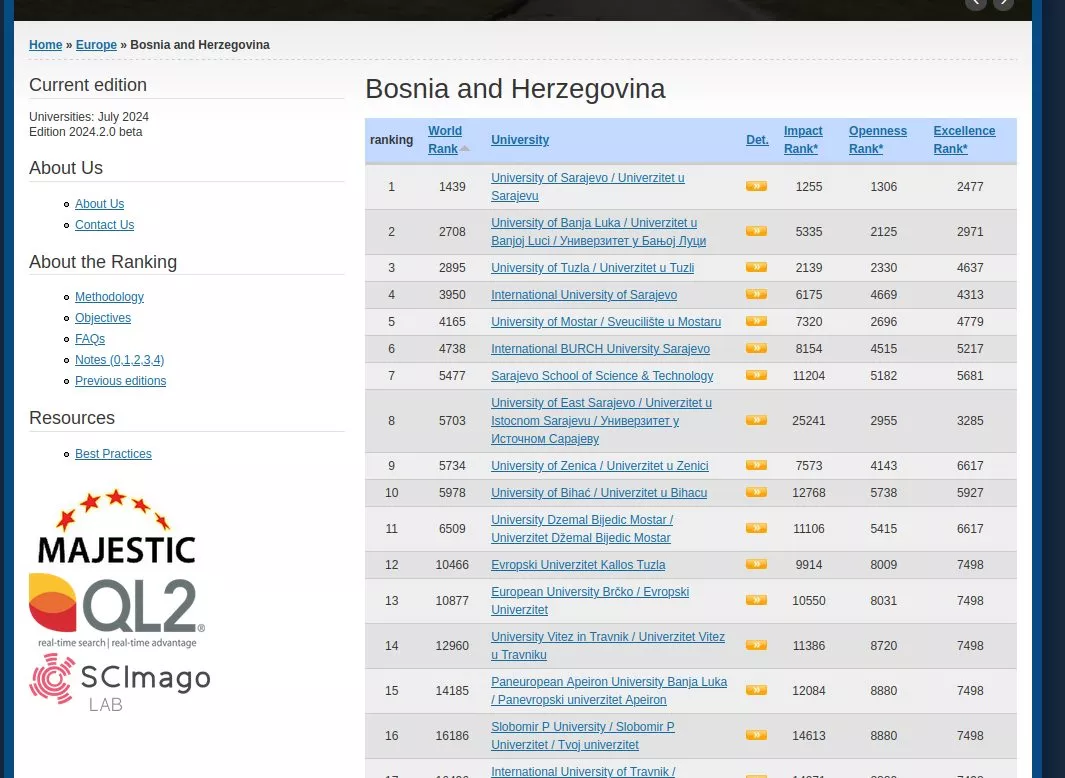This screenshot has width=1065, height=778.
Task: Go to Europe breadcrumb link
Action: [96, 45]
